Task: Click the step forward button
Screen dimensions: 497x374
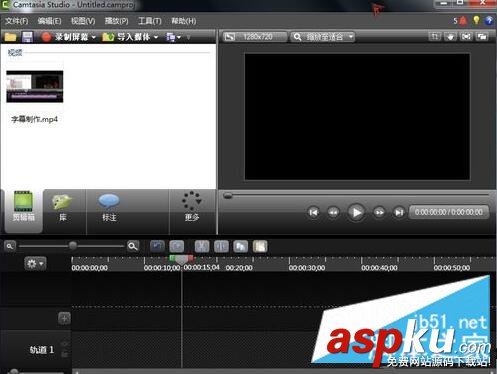Action: [379, 212]
